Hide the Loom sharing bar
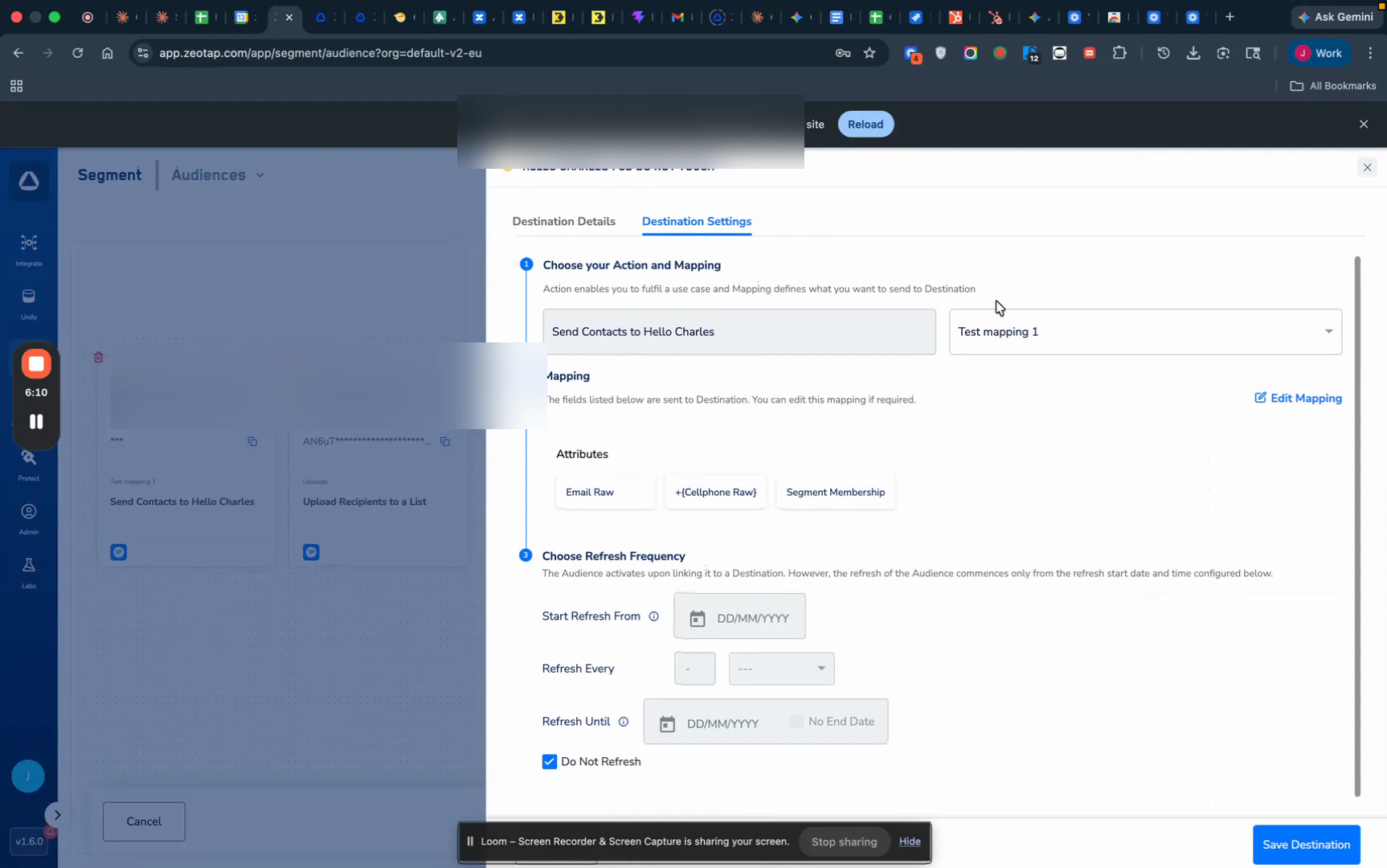 910,841
